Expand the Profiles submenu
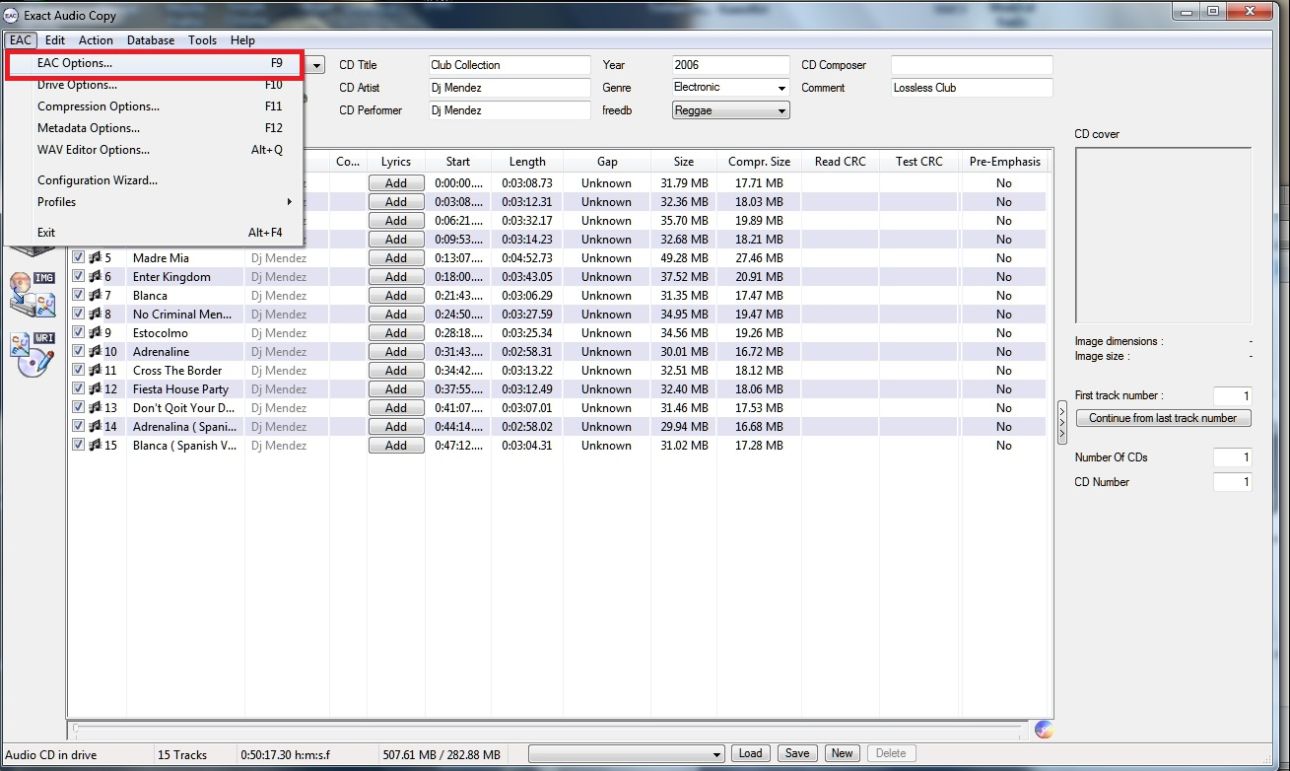The image size is (1290, 771). point(154,202)
